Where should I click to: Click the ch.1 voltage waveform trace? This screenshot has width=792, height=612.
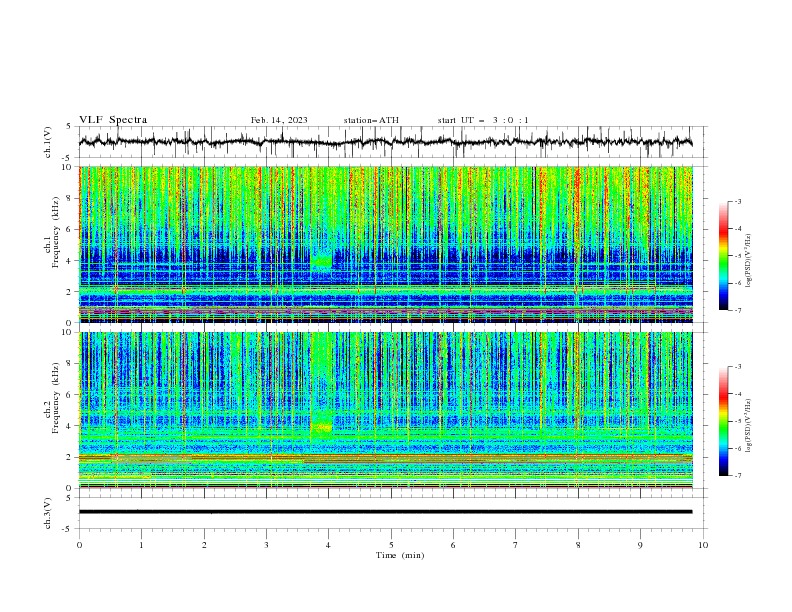click(385, 142)
